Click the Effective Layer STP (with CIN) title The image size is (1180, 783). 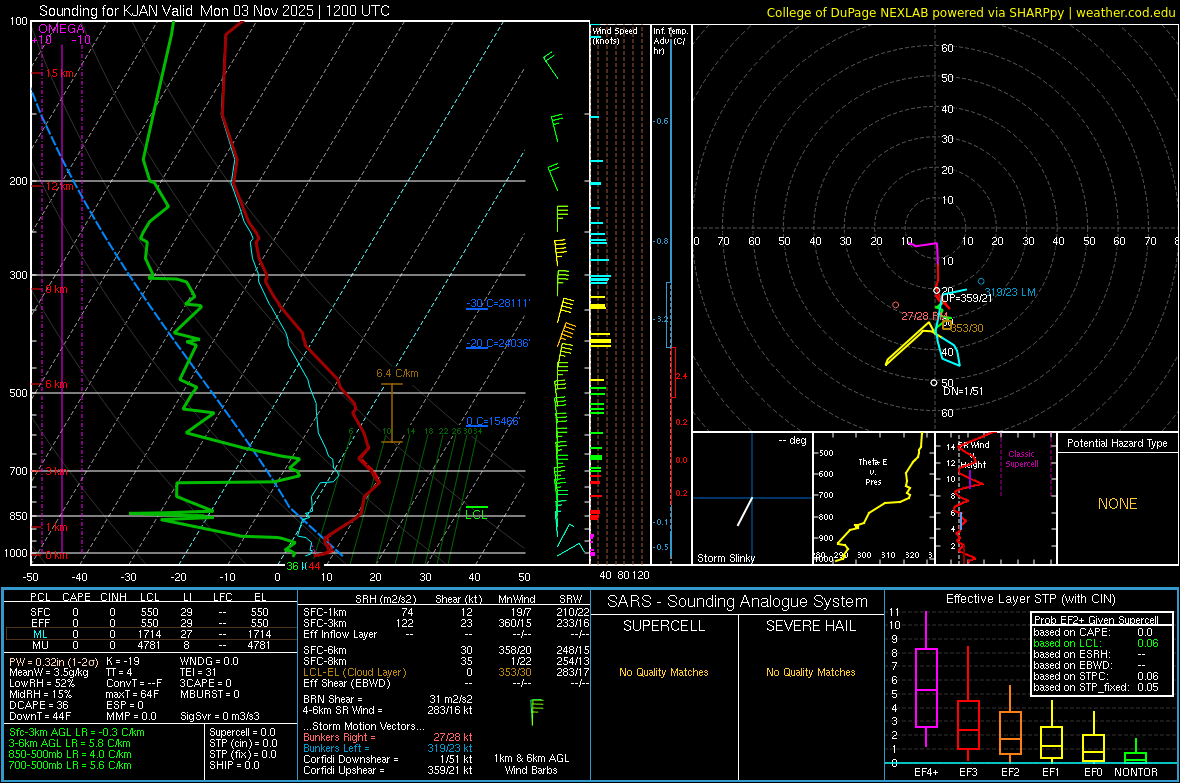(x=1030, y=599)
